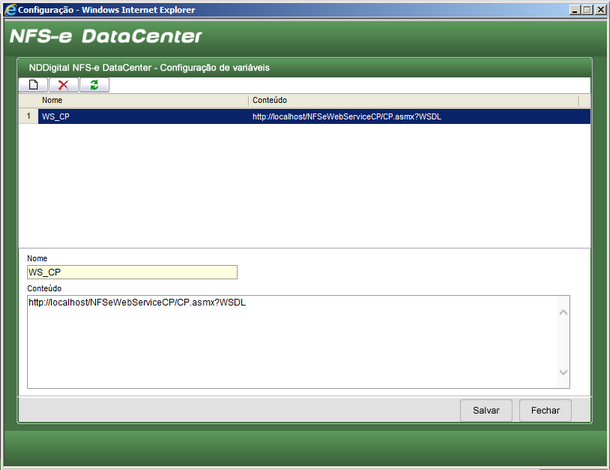
Task: Click the Salvar button
Action: point(486,410)
